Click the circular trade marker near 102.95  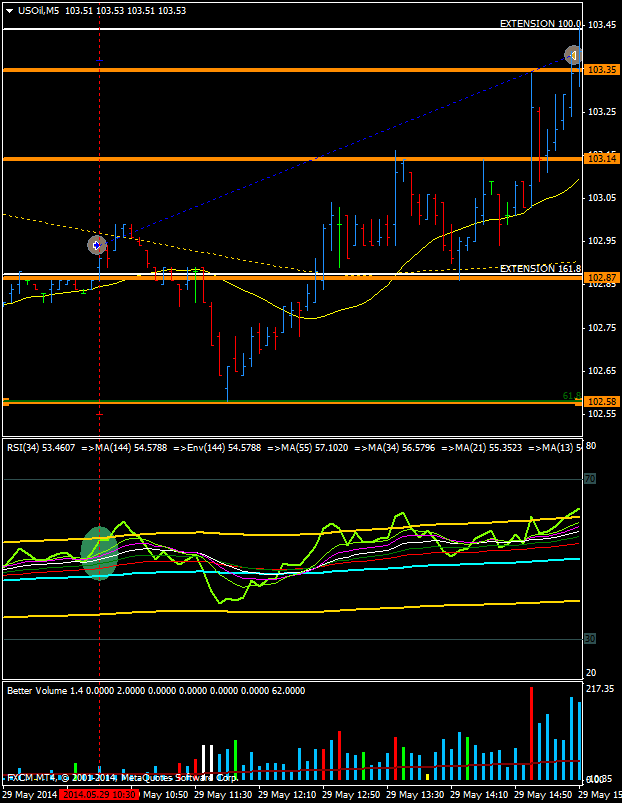[x=97, y=245]
